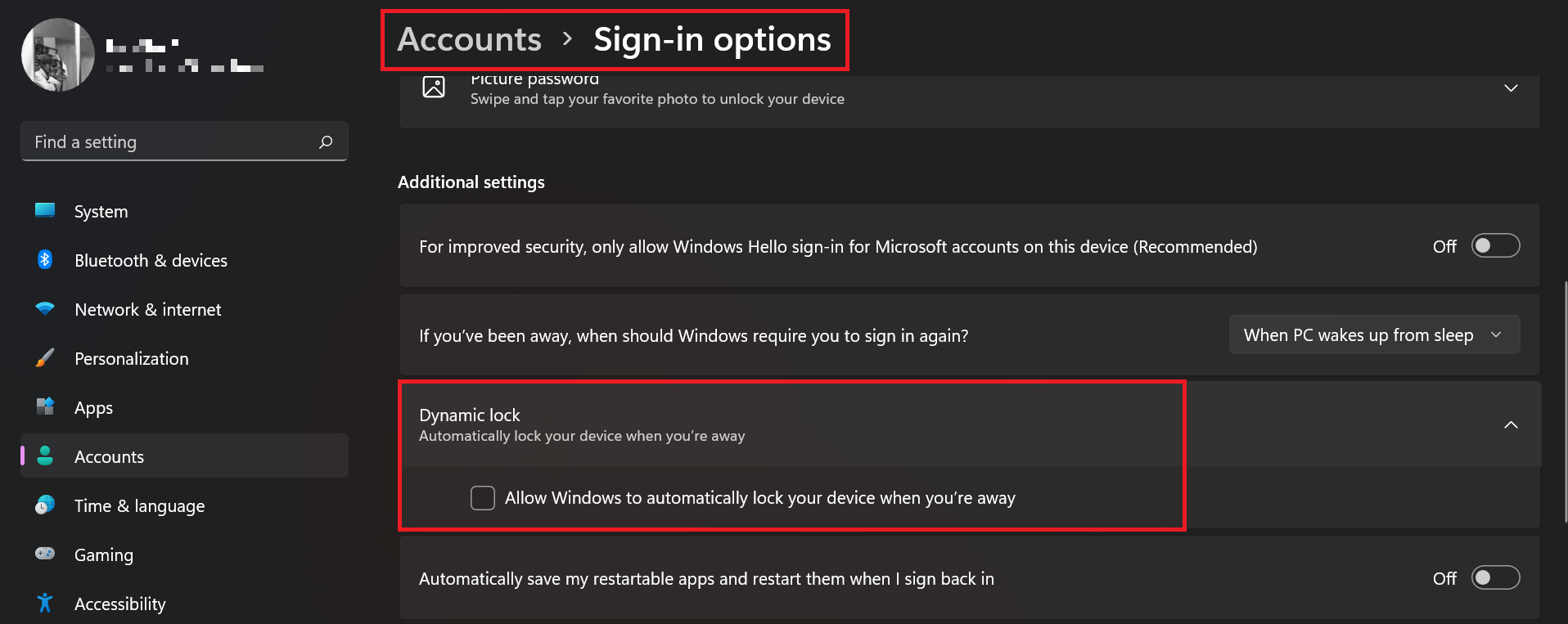This screenshot has width=1568, height=624.
Task: Click the Time & language globe icon
Action: point(45,505)
